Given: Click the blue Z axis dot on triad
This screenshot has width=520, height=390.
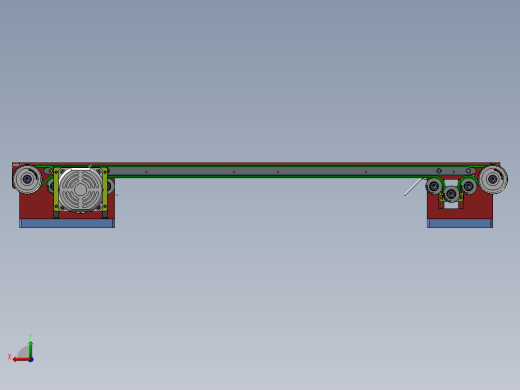Looking at the screenshot, I should 31,360.
